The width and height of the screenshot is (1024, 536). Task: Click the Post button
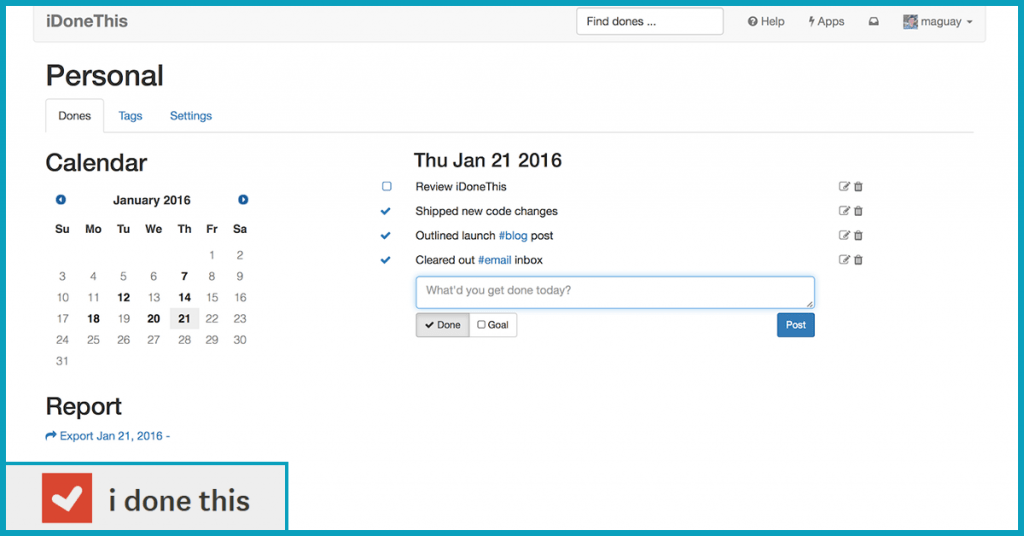click(795, 325)
